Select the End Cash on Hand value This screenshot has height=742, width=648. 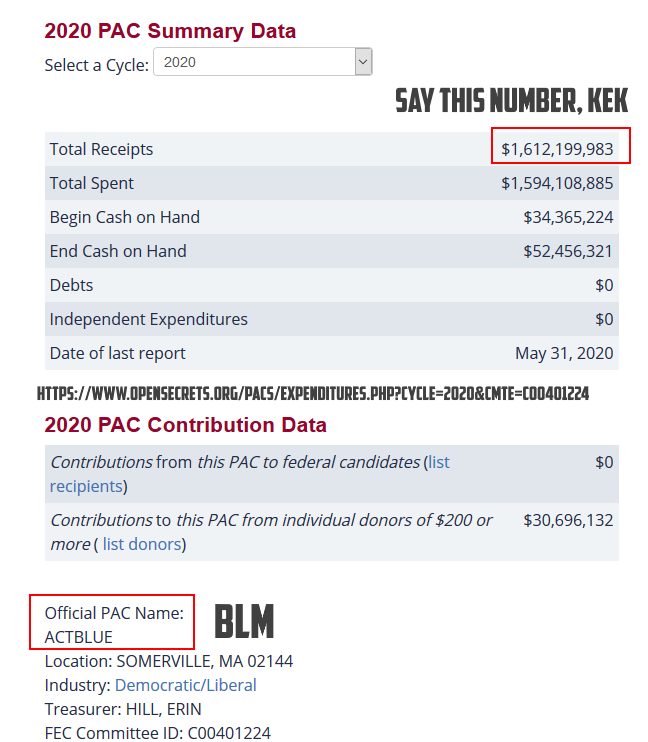[568, 251]
